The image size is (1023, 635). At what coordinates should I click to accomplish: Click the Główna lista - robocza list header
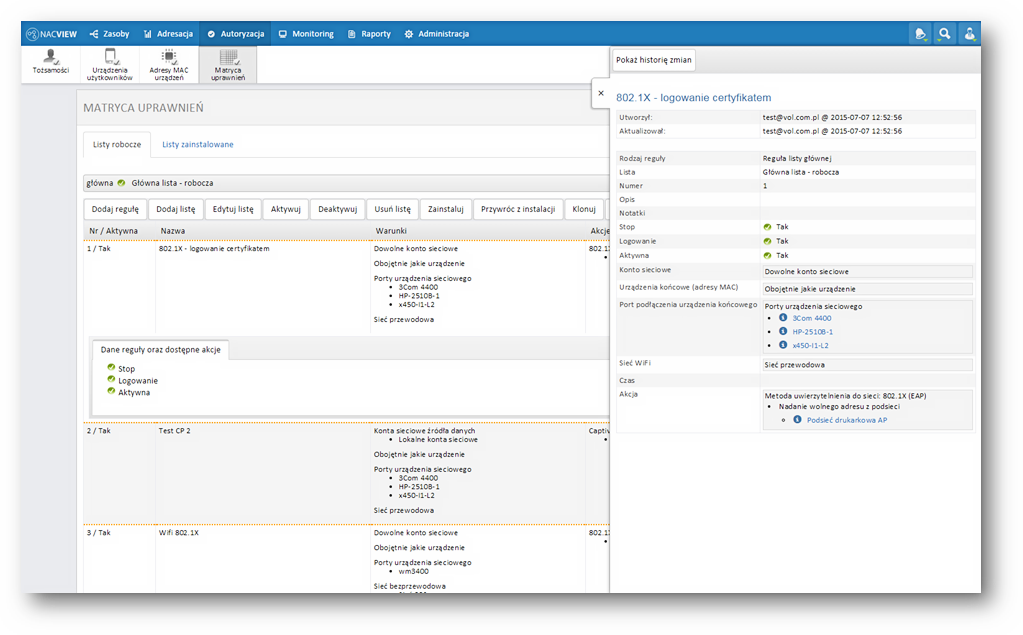pos(346,183)
